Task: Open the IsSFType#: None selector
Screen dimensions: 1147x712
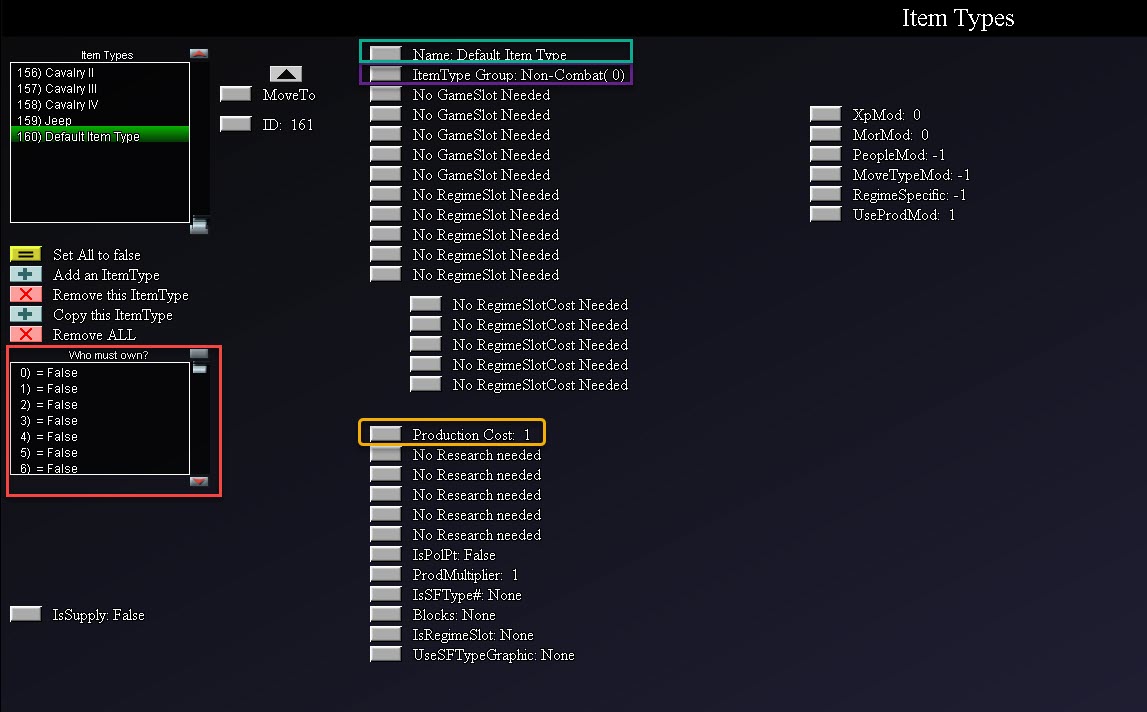Action: coord(385,594)
